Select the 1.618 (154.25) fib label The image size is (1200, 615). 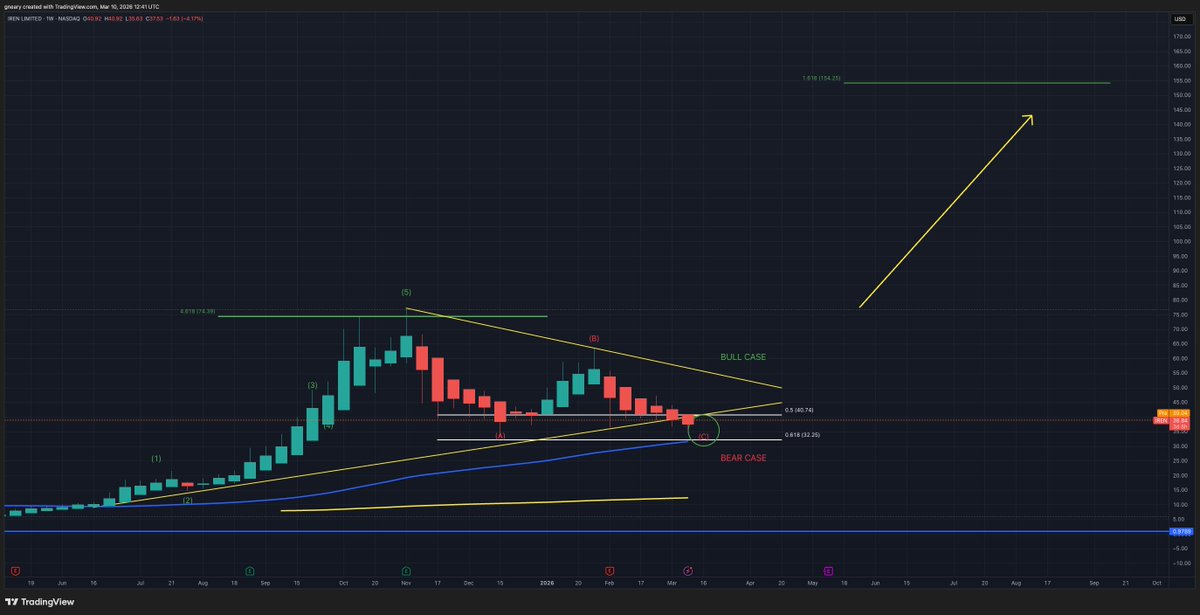pos(821,78)
